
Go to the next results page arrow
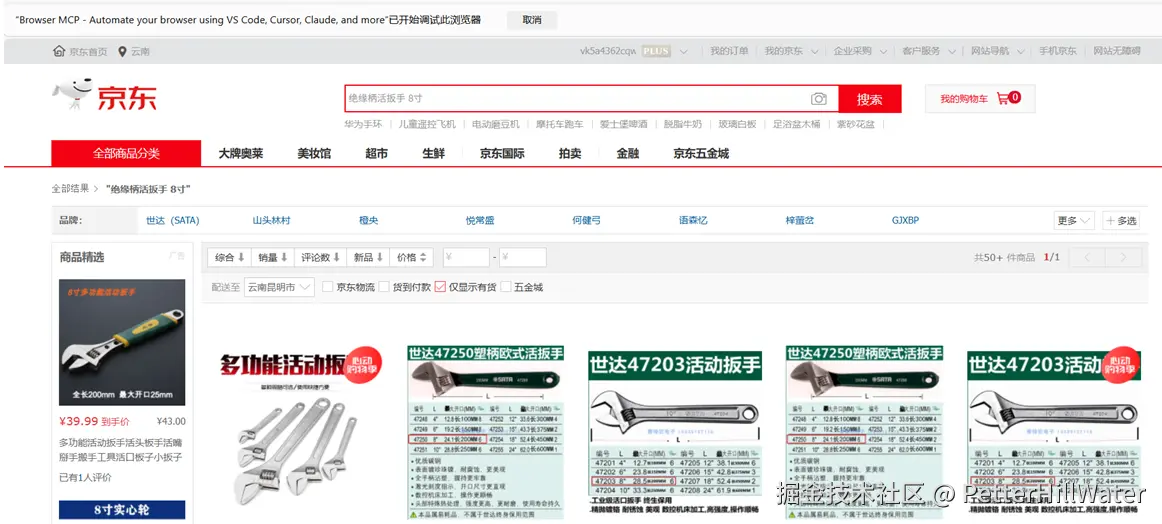(1123, 257)
